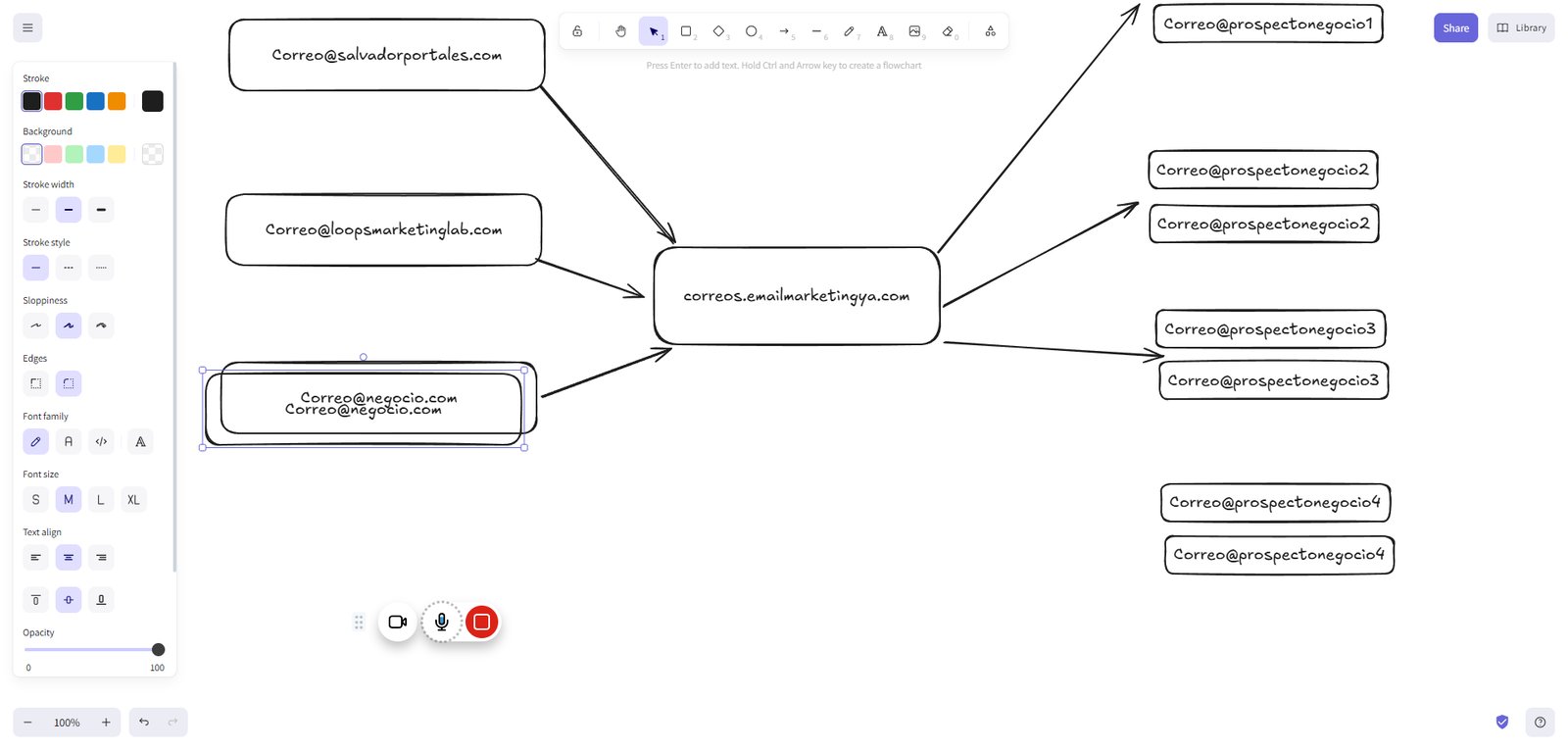Viewport: 1568px width, 750px height.
Task: Stop the screen recording
Action: [x=482, y=622]
